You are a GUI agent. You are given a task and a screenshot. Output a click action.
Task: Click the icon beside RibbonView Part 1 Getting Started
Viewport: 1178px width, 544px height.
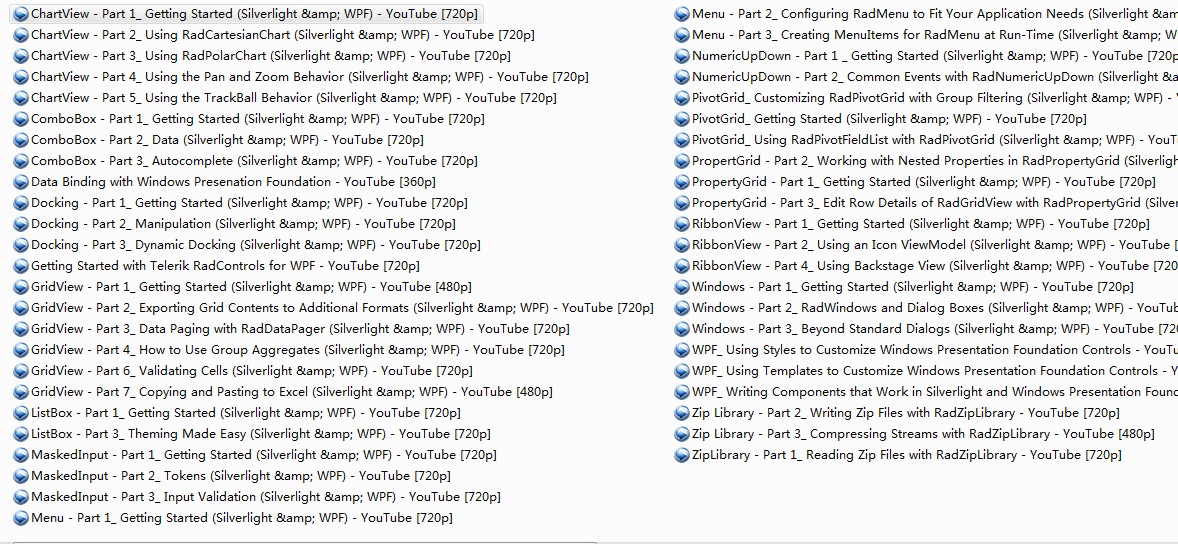682,225
